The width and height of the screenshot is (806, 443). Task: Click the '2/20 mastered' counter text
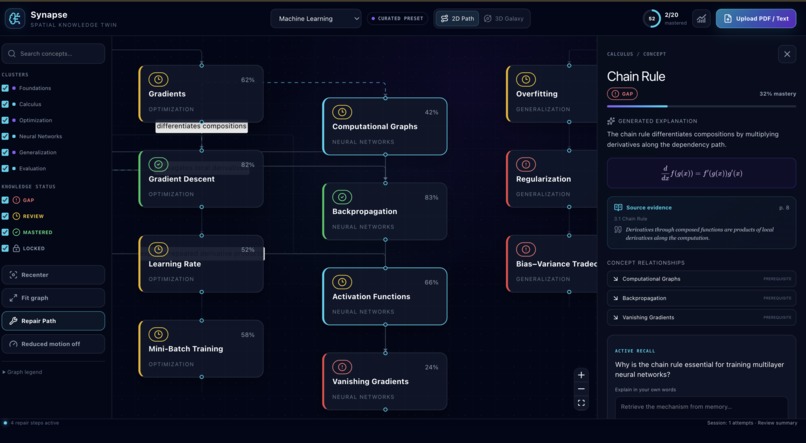[x=674, y=19]
